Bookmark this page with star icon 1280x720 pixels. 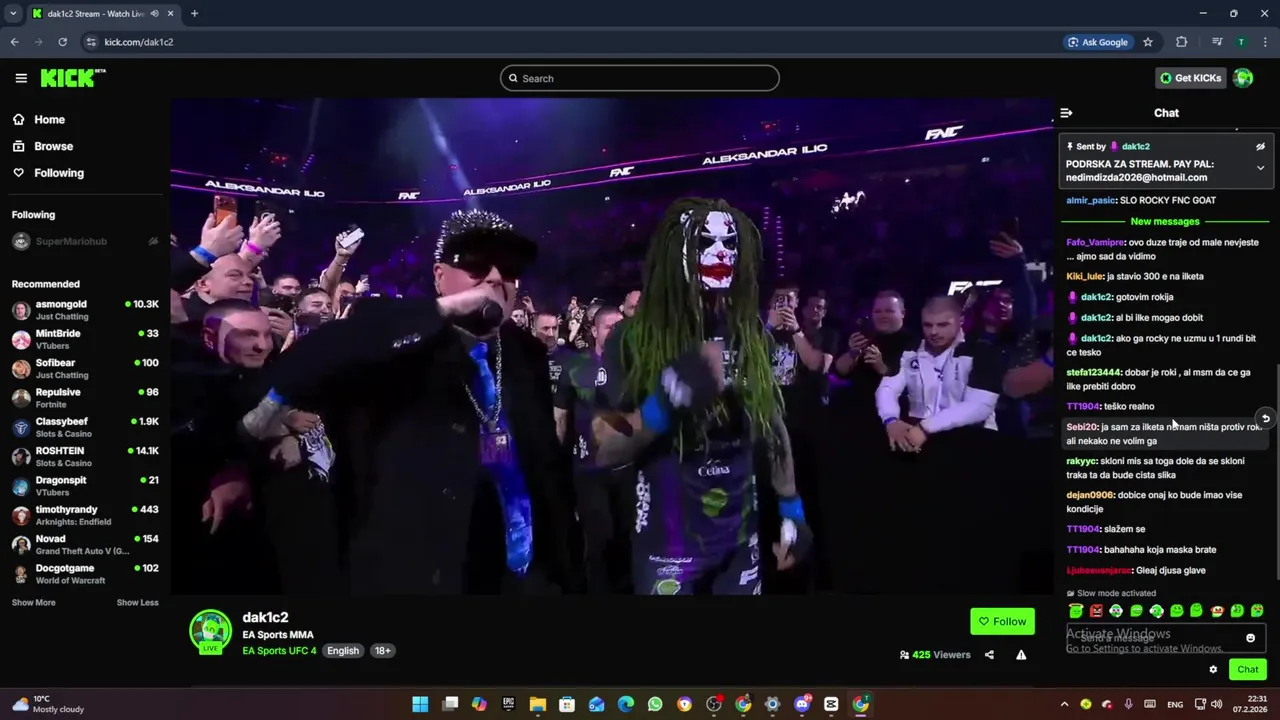[x=1148, y=42]
